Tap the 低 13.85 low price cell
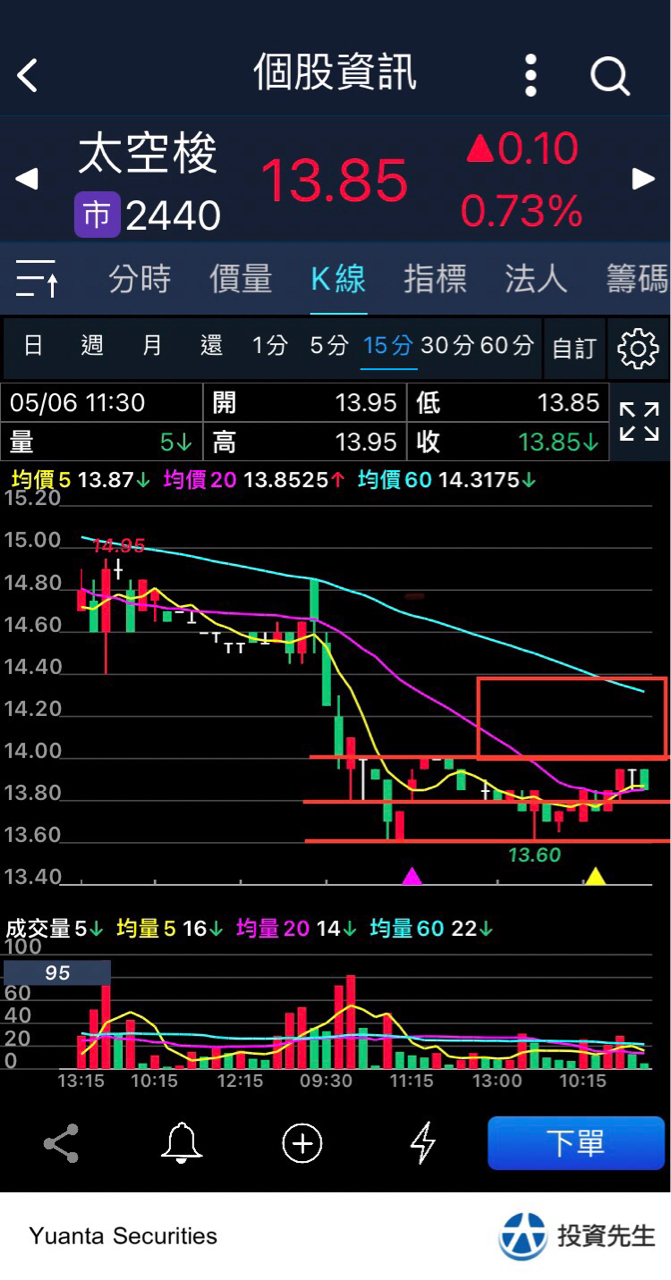The width and height of the screenshot is (671, 1280). (x=508, y=403)
